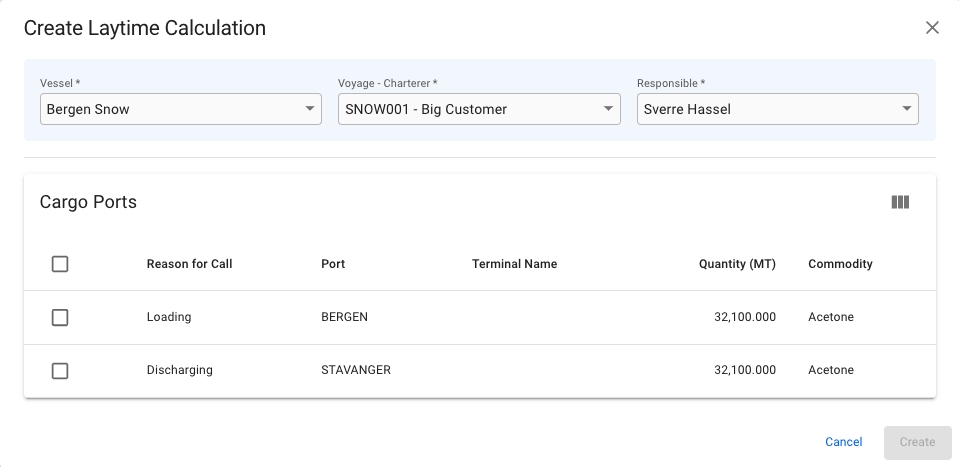Click the Discharging row quantity 32,100.000

point(744,370)
